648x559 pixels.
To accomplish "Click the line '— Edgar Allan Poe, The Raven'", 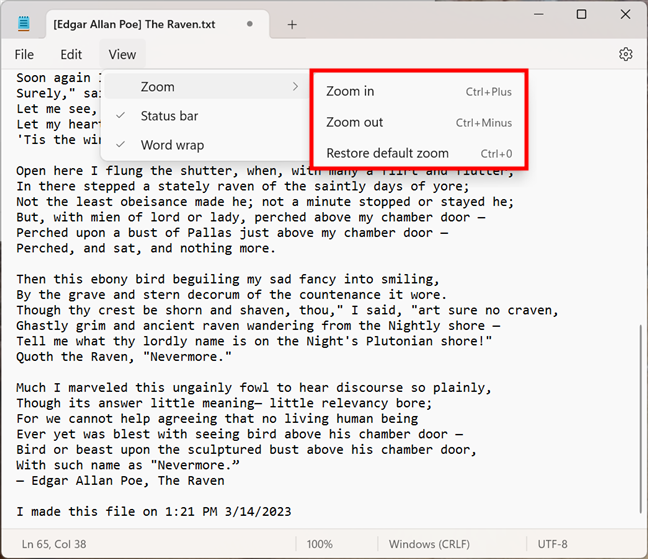I will 120,481.
